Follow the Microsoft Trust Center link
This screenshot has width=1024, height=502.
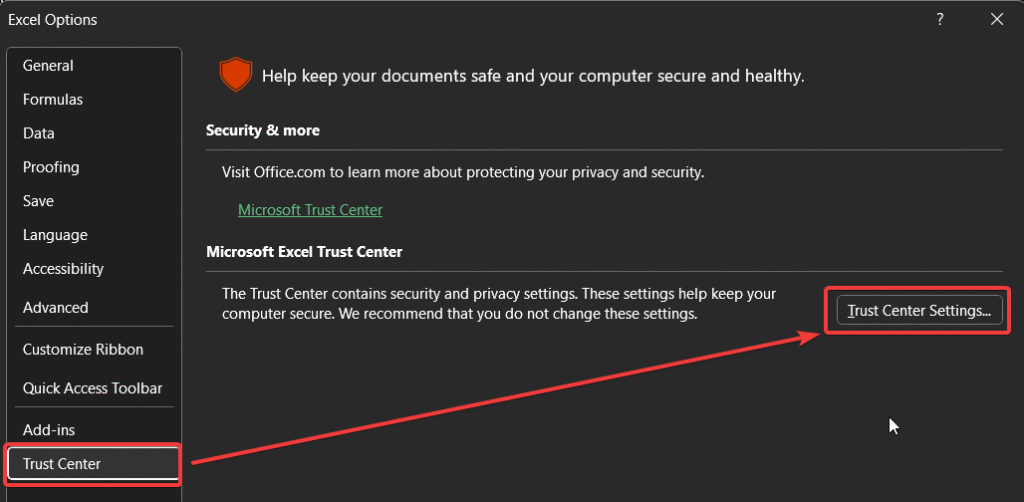(310, 210)
